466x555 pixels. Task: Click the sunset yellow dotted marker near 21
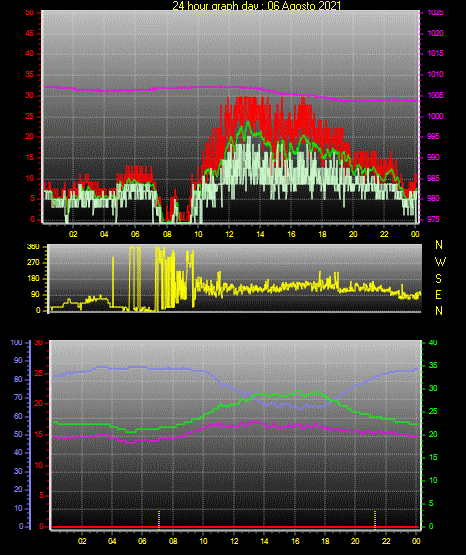(375, 520)
